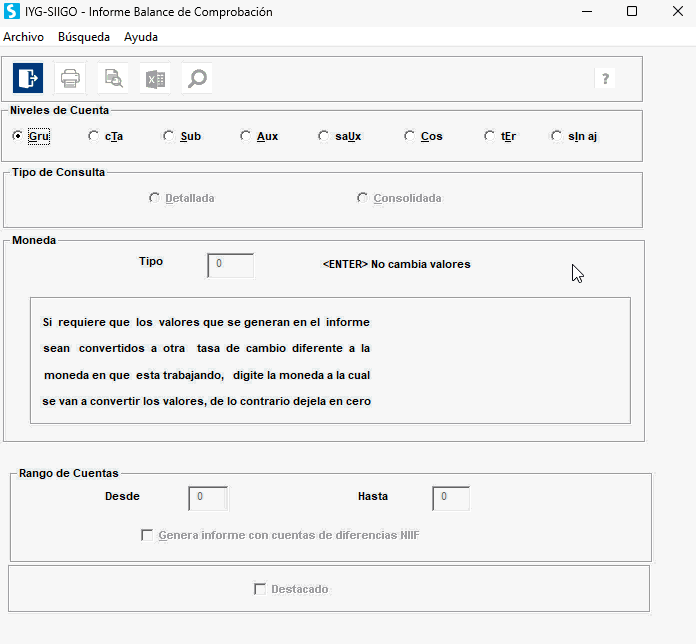Viewport: 696px width, 644px height.
Task: Toggle the Destacado checkbox
Action: click(260, 589)
